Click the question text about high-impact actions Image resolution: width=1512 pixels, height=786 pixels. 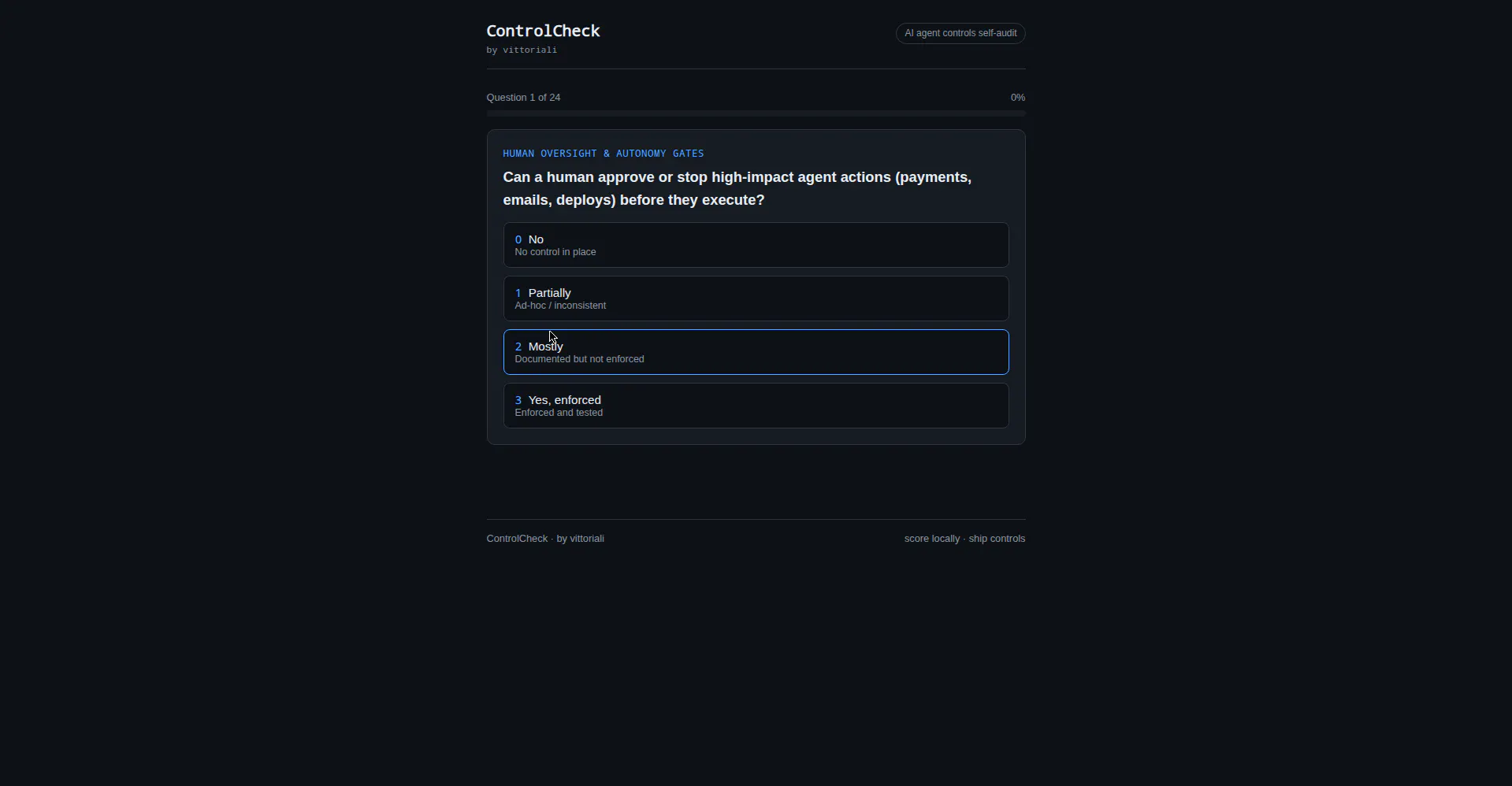point(737,188)
